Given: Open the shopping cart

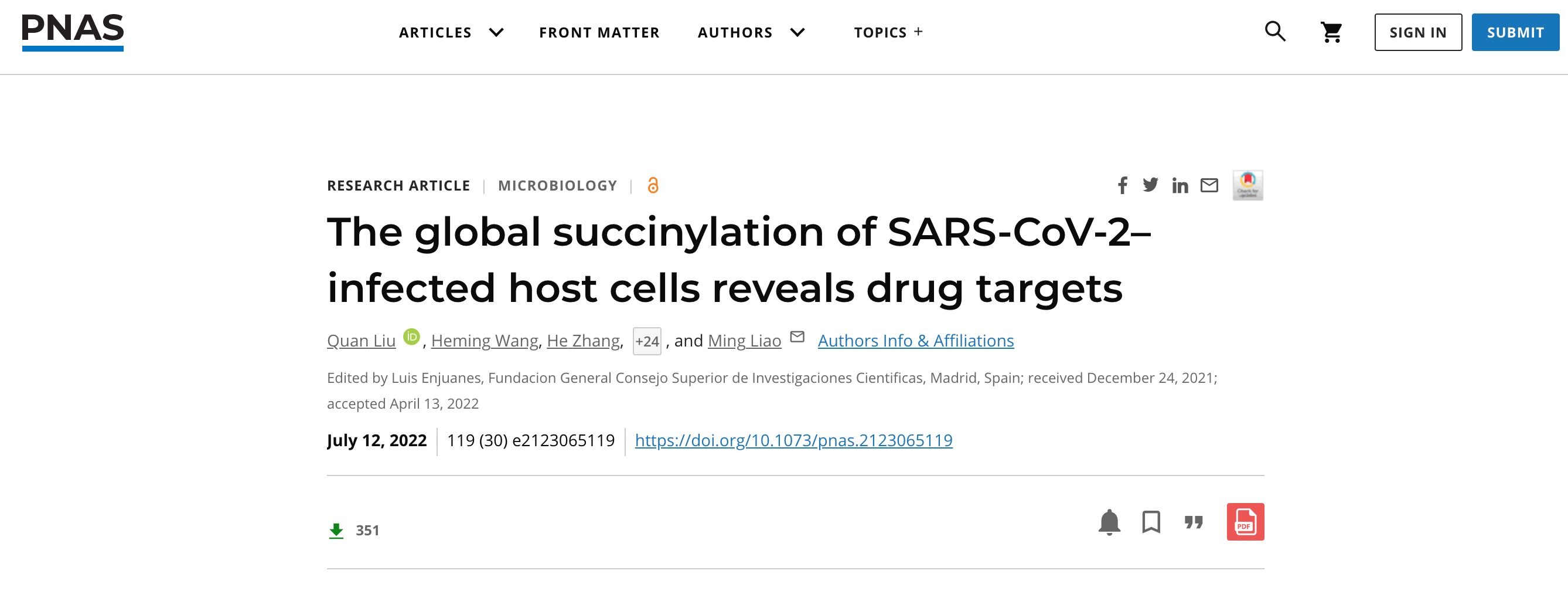Looking at the screenshot, I should coord(1331,32).
